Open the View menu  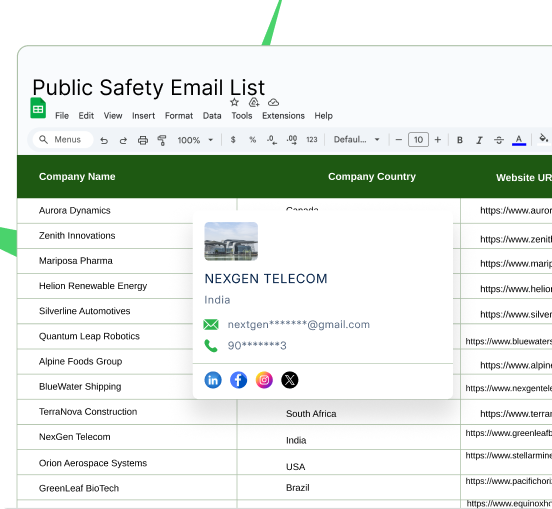[x=113, y=116]
